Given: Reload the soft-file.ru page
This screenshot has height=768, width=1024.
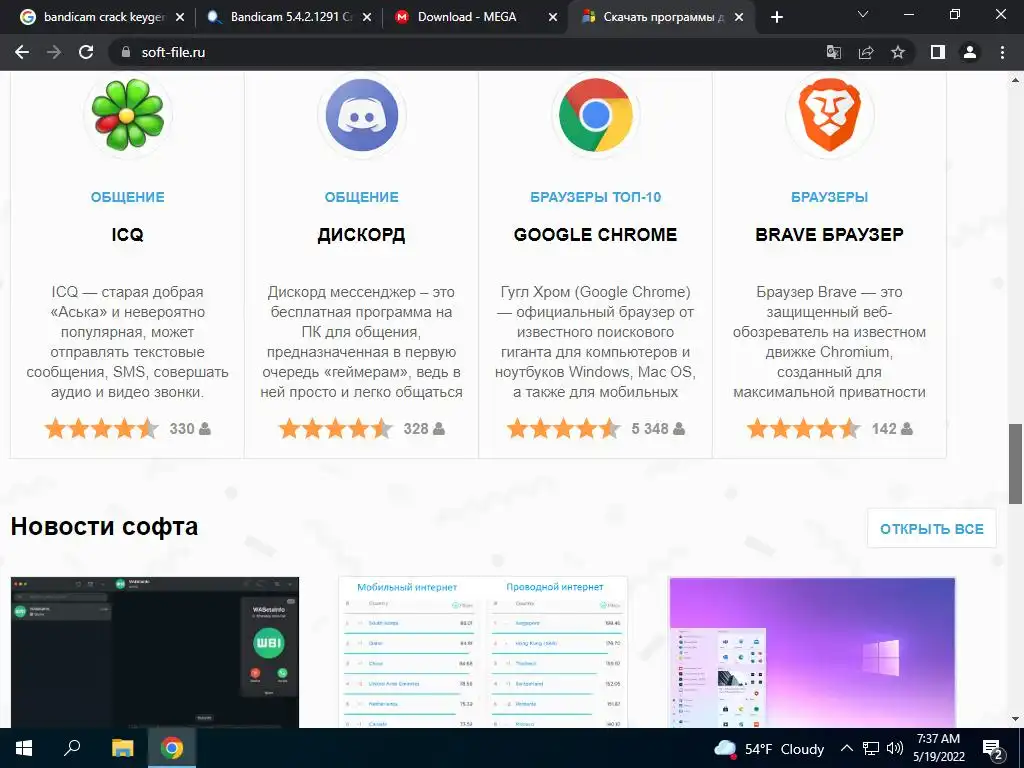Looking at the screenshot, I should pos(86,52).
